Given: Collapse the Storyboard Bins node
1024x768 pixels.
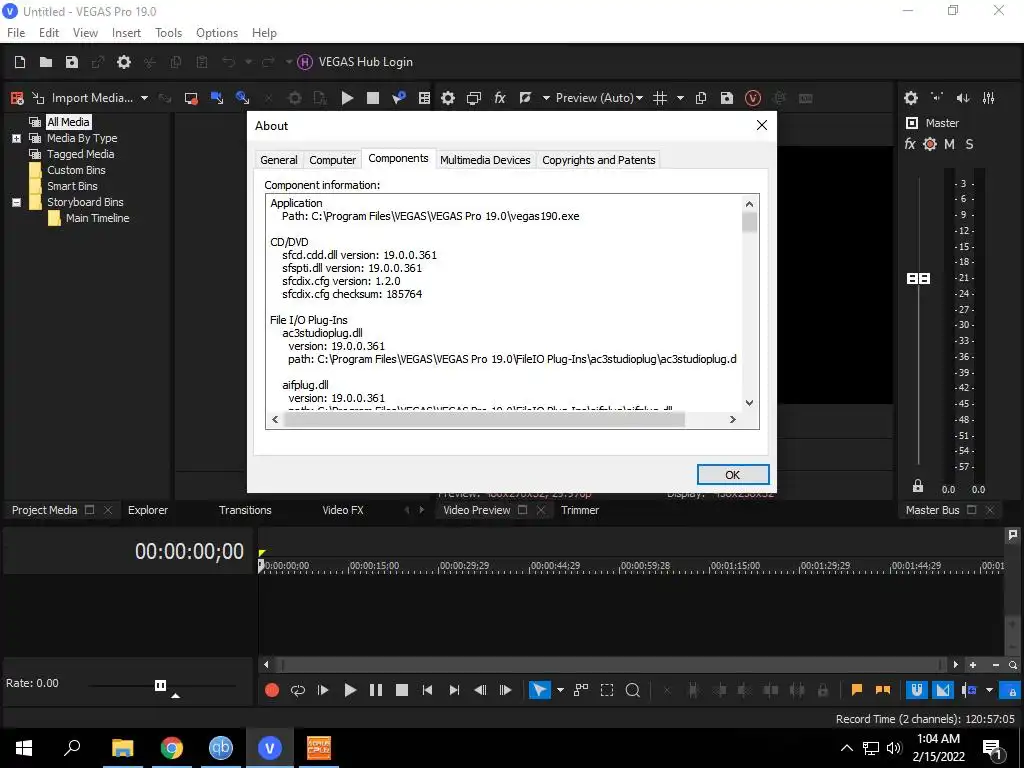Looking at the screenshot, I should [16, 202].
